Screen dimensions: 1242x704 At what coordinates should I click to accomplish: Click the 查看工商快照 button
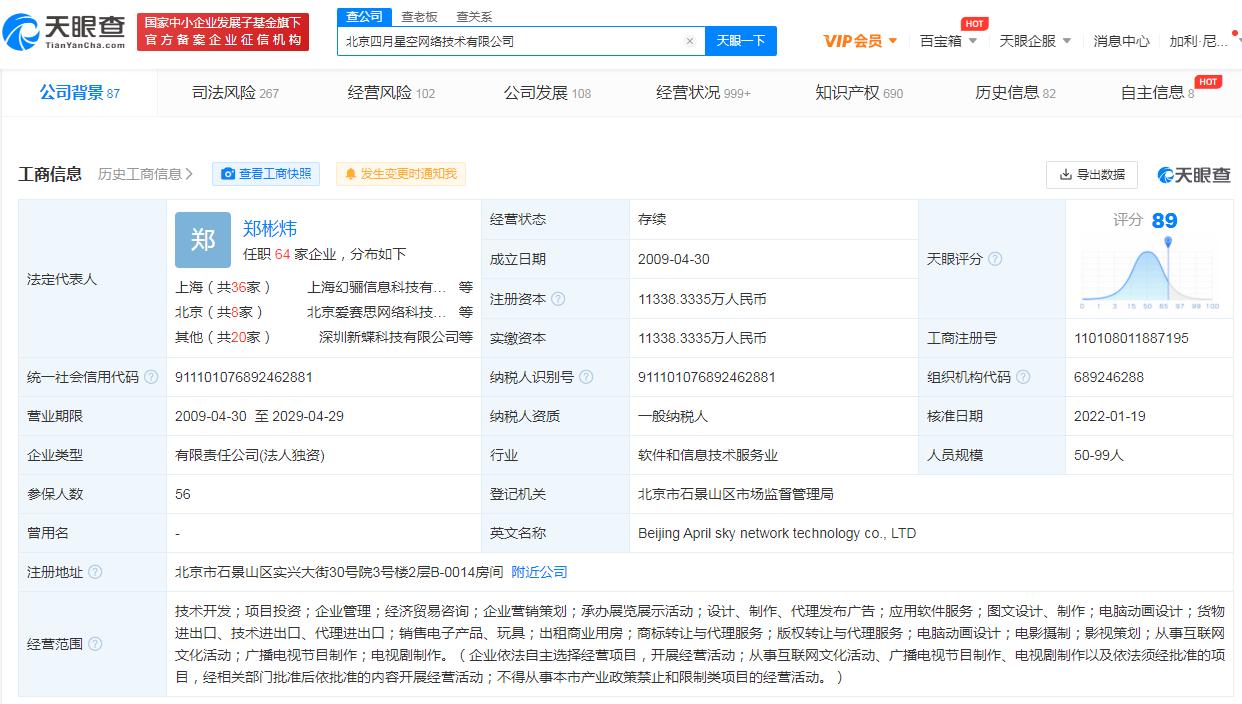click(x=266, y=174)
